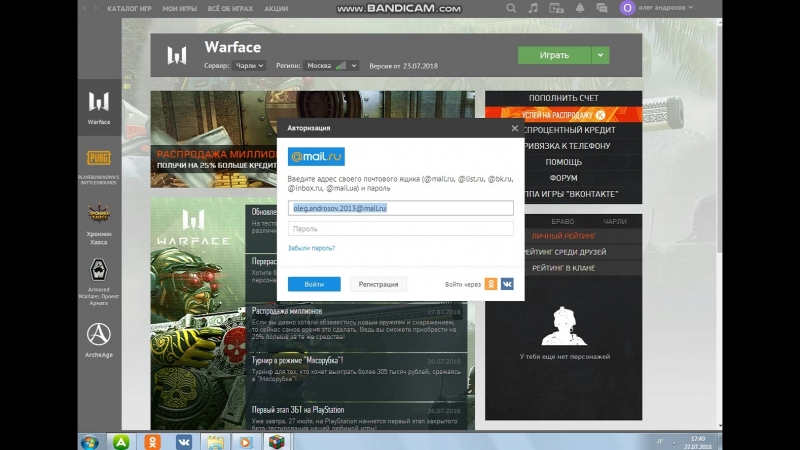Open the music note icon
The width and height of the screenshot is (800, 450).
click(533, 8)
